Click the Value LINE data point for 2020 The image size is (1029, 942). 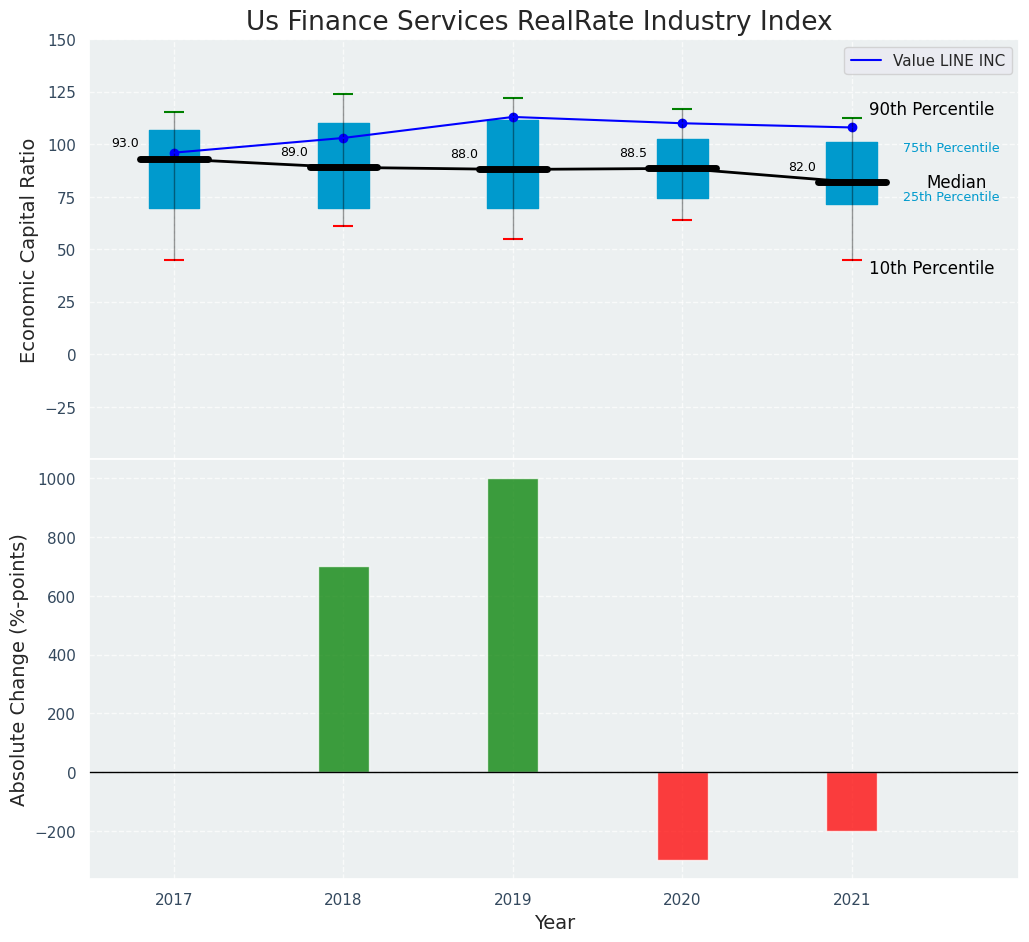pos(682,123)
